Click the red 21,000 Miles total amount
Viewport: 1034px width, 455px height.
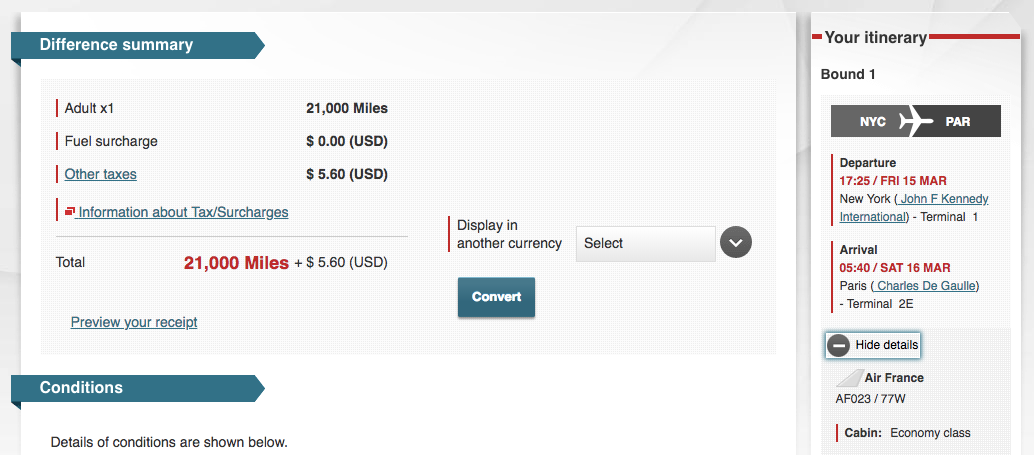click(x=236, y=263)
